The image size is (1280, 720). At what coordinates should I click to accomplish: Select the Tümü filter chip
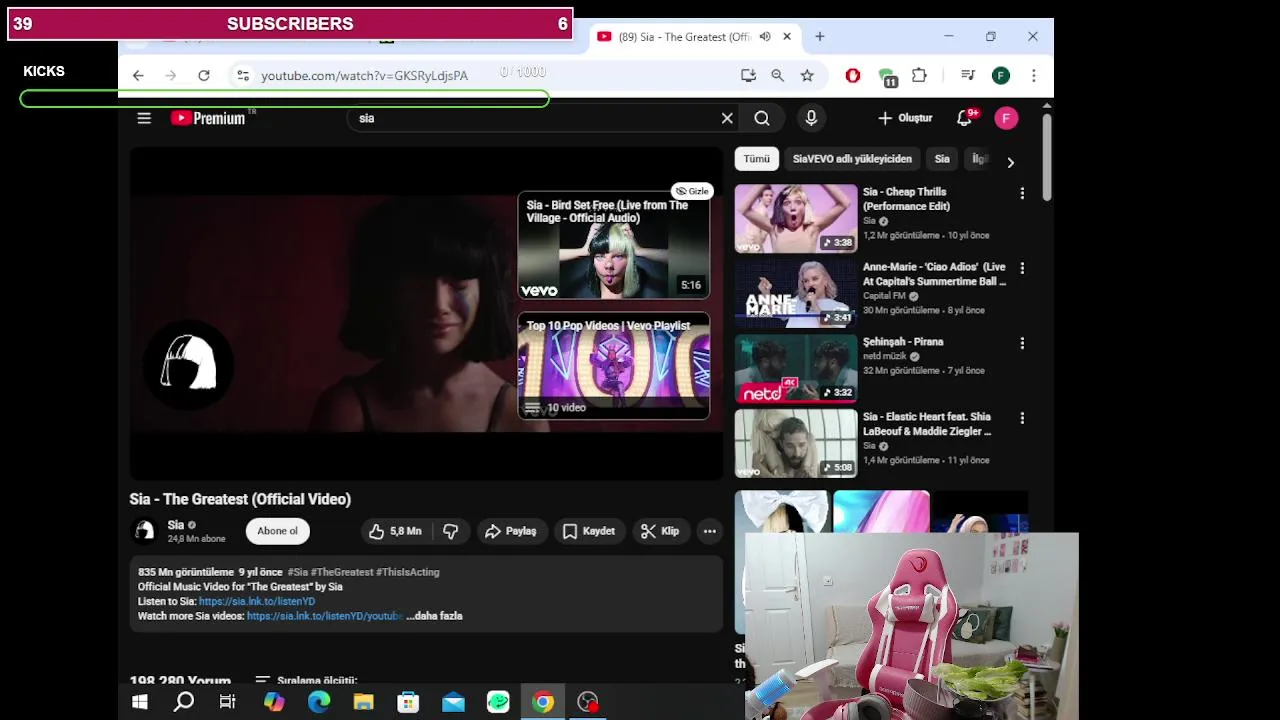[757, 159]
